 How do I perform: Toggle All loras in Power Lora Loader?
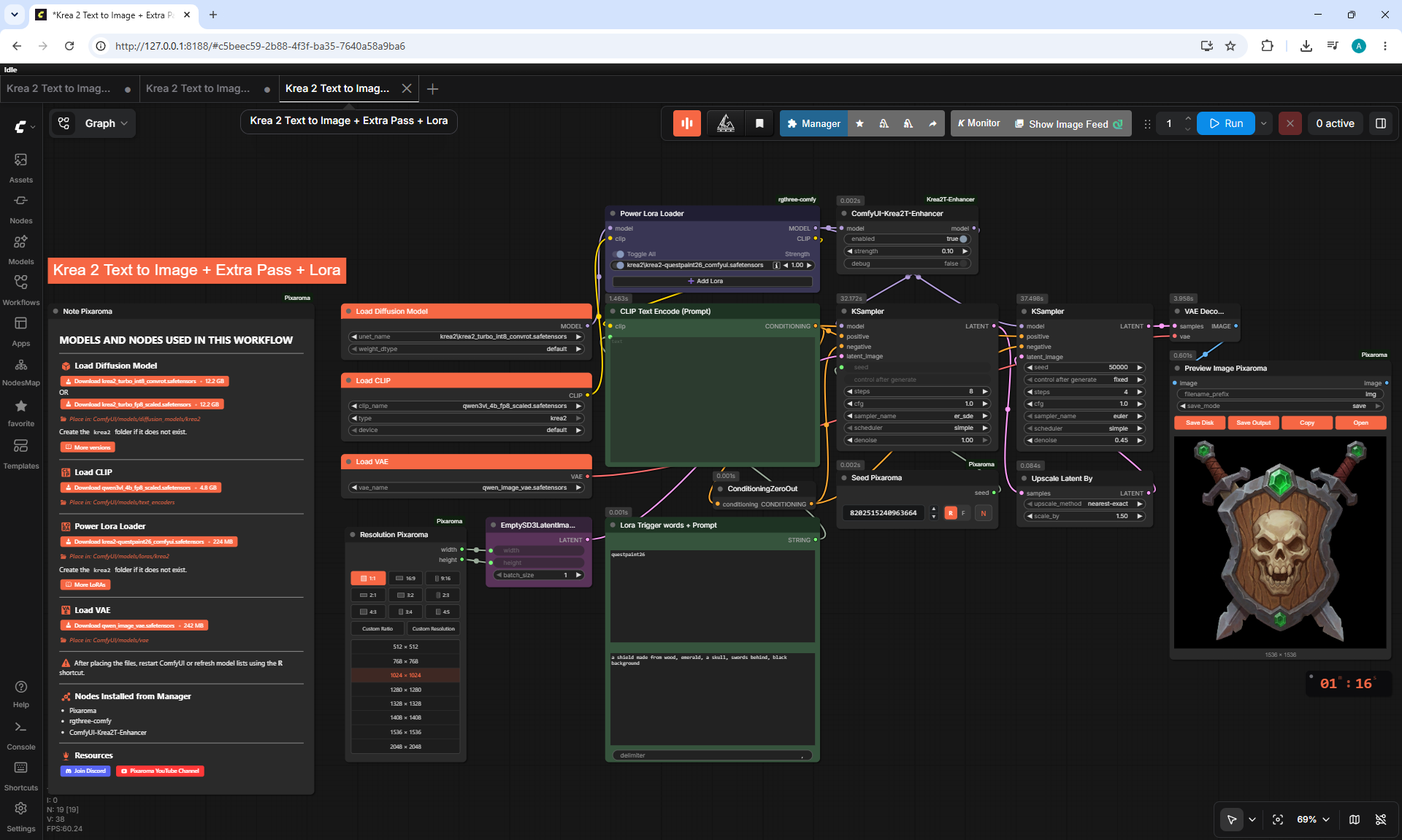(620, 254)
